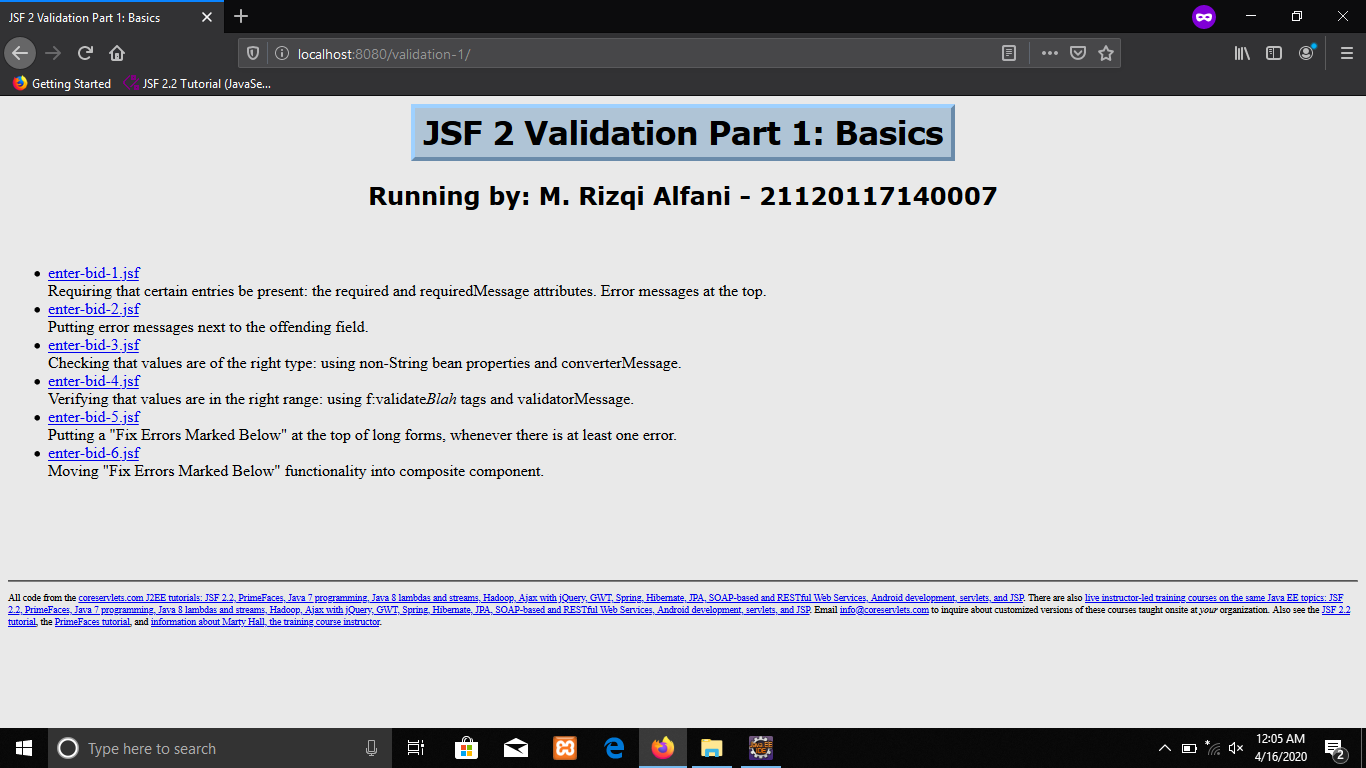
Task: Reload the current page
Action: coord(85,53)
